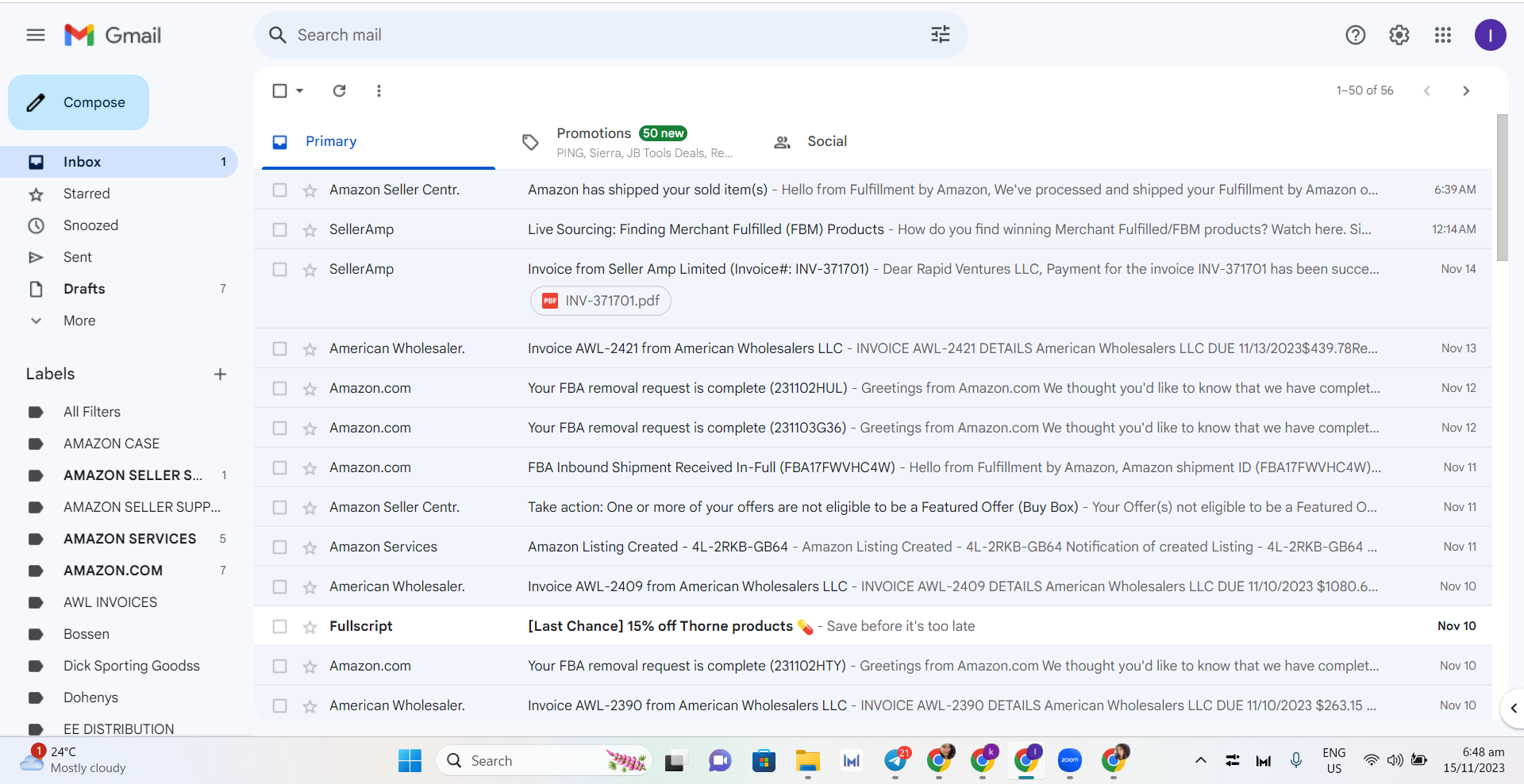The height and width of the screenshot is (784, 1524).
Task: Show search options filter icon
Action: coord(941,35)
